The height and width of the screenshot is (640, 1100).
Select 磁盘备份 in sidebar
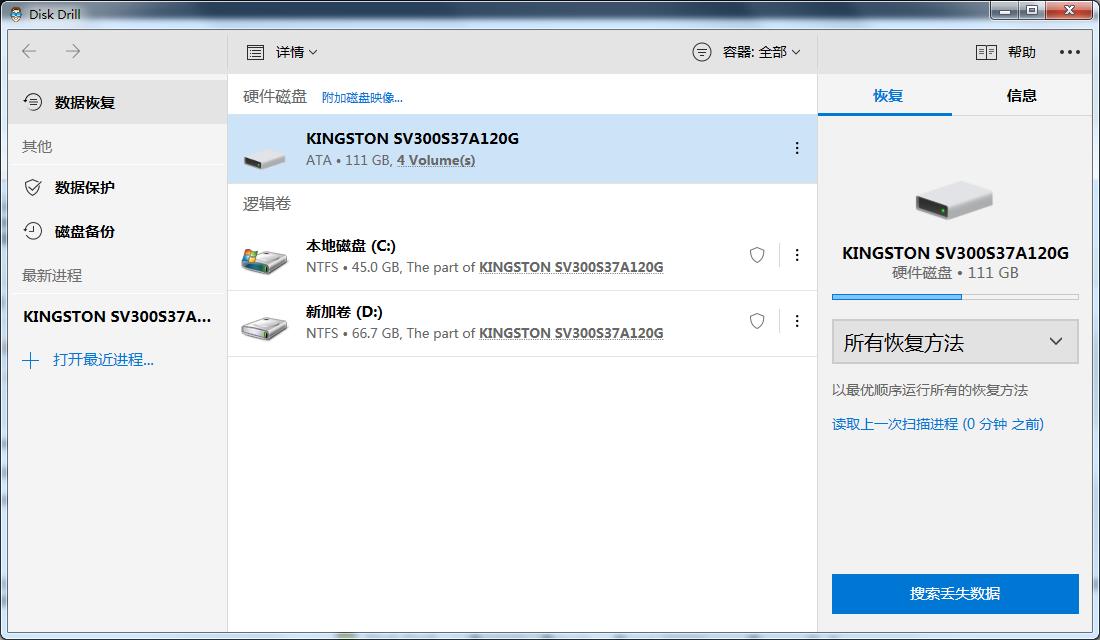click(x=117, y=231)
